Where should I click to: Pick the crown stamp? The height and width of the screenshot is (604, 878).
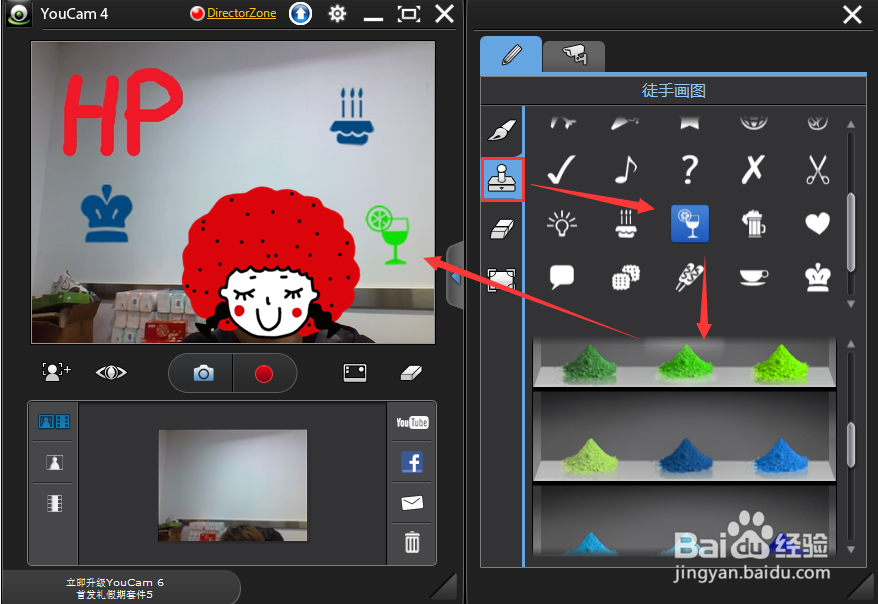[x=818, y=277]
